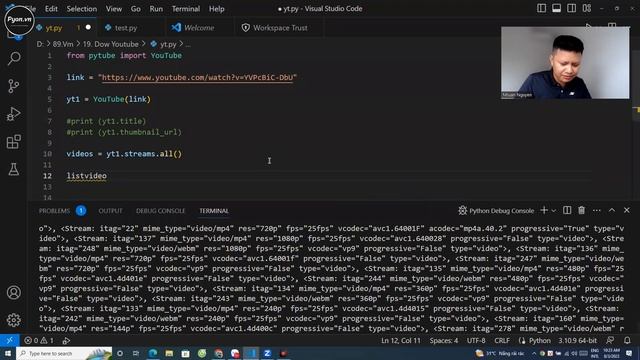Maximize panel size with chevron up
Image resolution: width=640 pixels, height=360 pixels.
coord(612,210)
